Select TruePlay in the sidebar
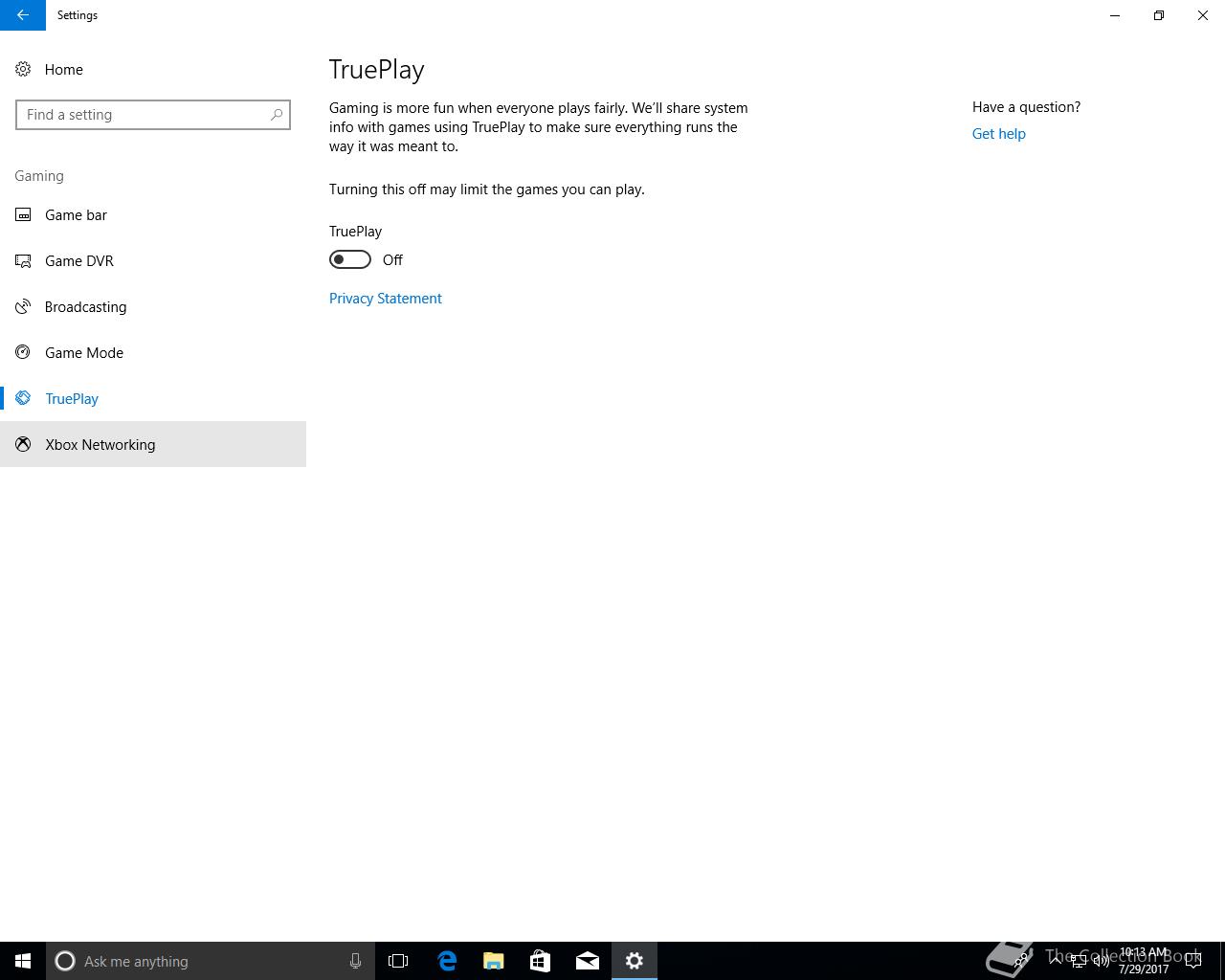This screenshot has height=980, width=1225. point(153,399)
